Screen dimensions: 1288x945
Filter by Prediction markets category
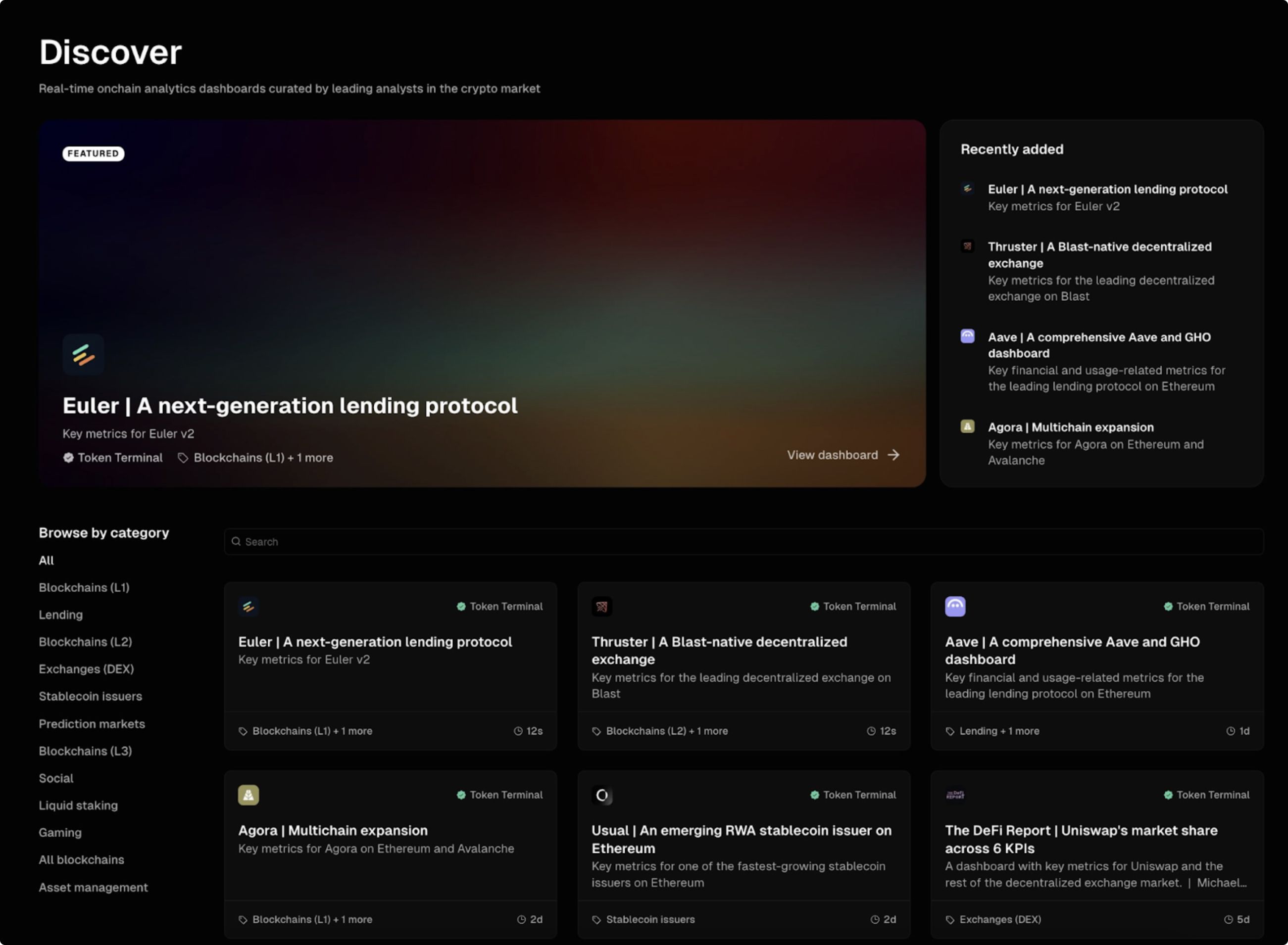pos(92,724)
